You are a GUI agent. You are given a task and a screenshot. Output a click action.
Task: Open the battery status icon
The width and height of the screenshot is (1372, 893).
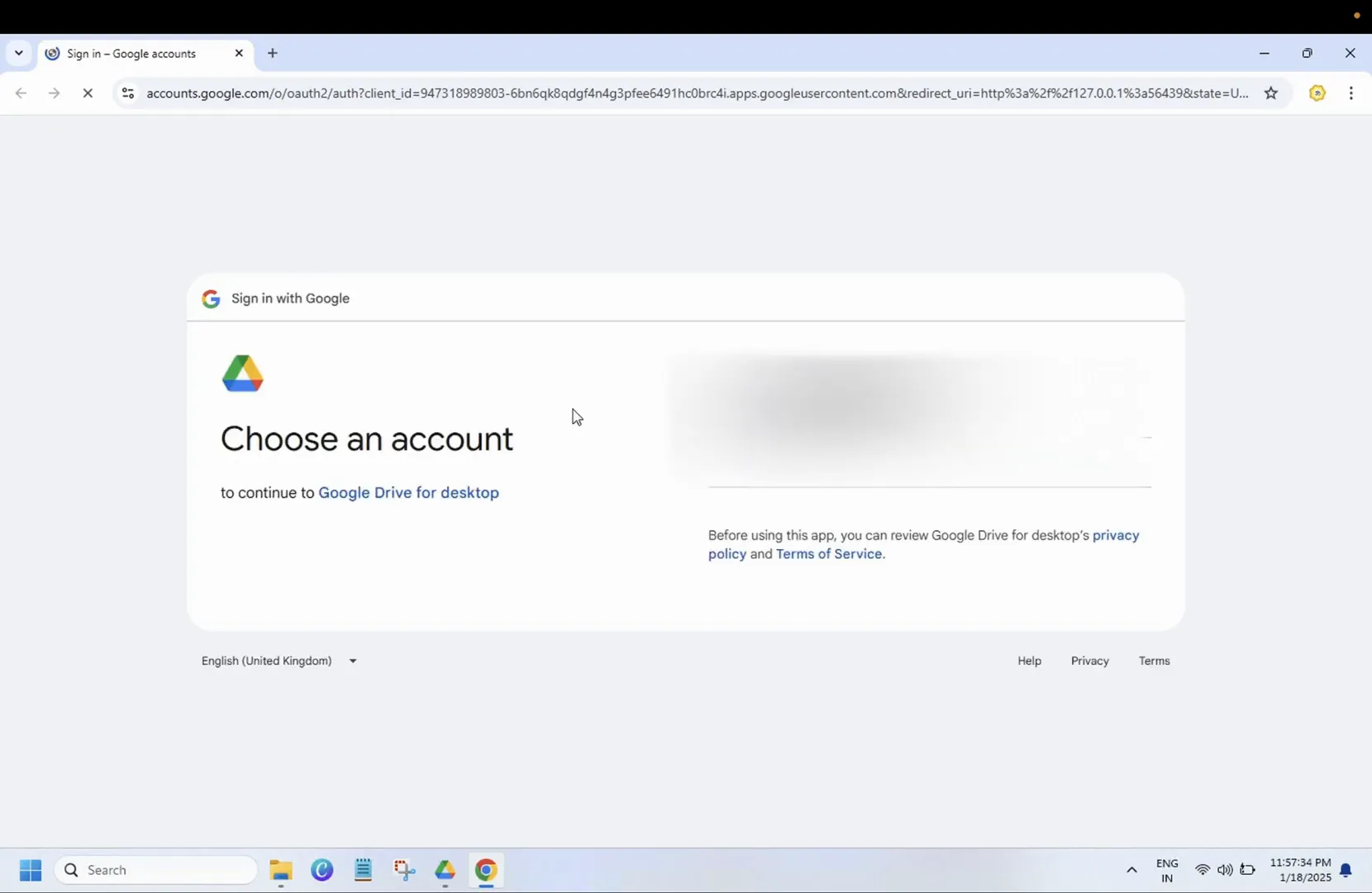coord(1247,870)
